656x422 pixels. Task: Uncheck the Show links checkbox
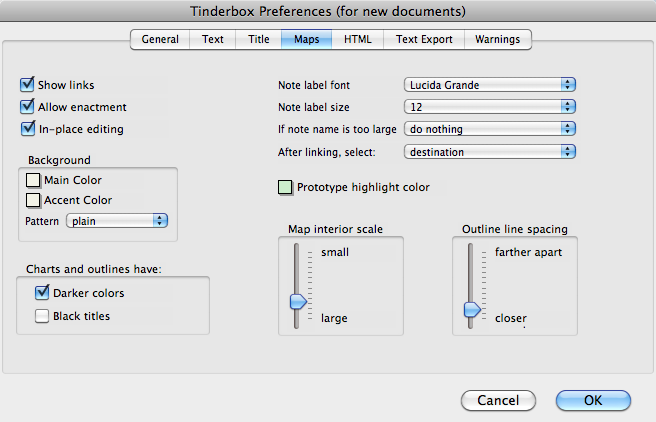pos(27,84)
